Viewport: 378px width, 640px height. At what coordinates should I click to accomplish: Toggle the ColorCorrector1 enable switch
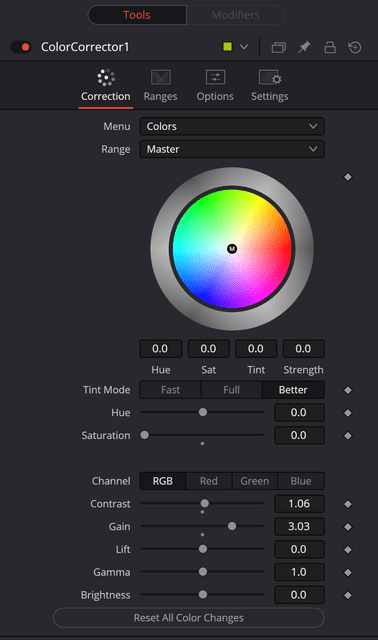[x=21, y=47]
